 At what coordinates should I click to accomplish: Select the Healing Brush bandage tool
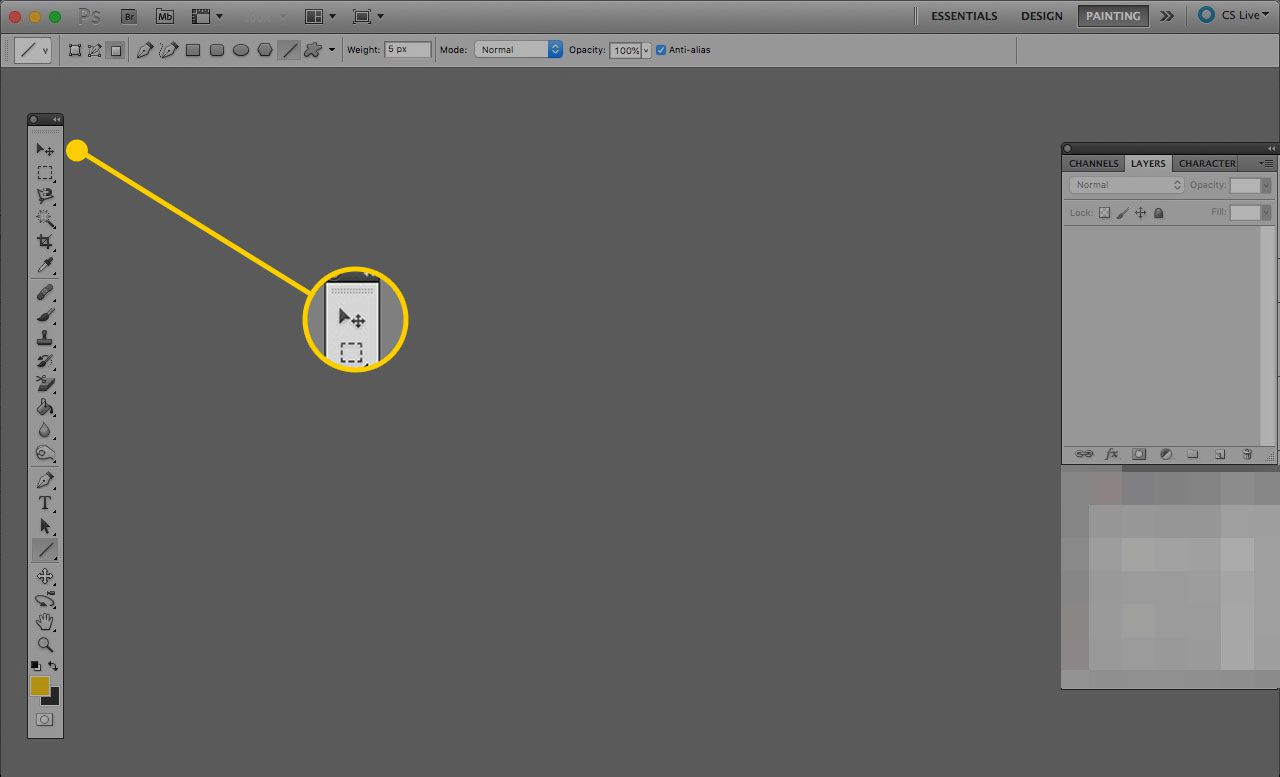[45, 292]
